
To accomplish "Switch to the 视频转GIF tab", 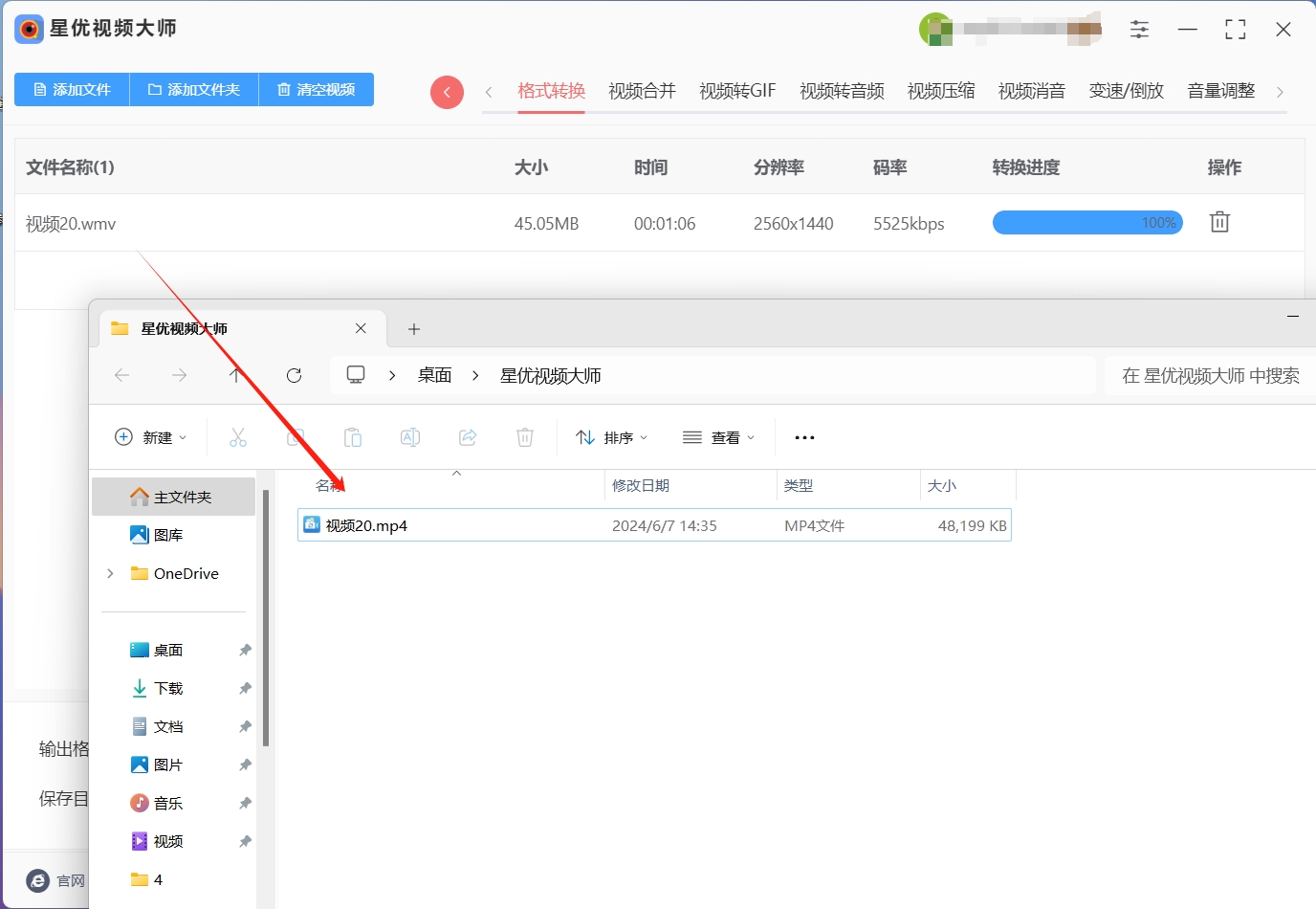I will (x=737, y=91).
